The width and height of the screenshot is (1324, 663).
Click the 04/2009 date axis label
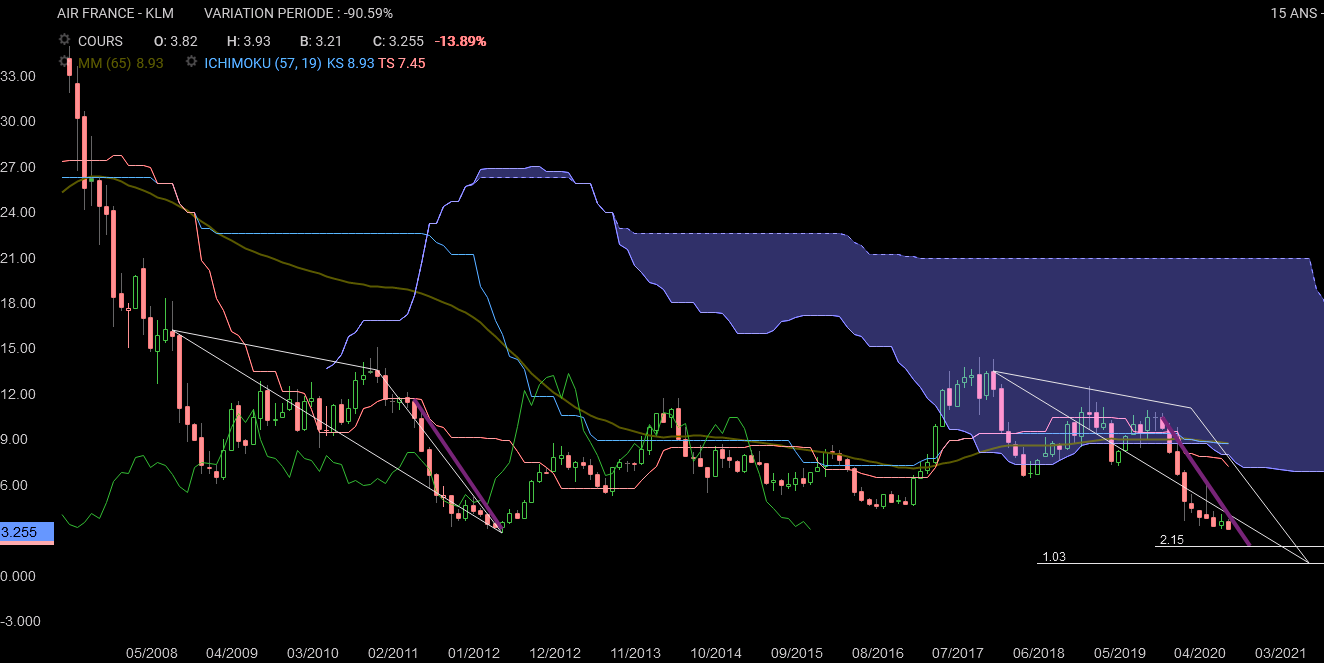pos(232,653)
